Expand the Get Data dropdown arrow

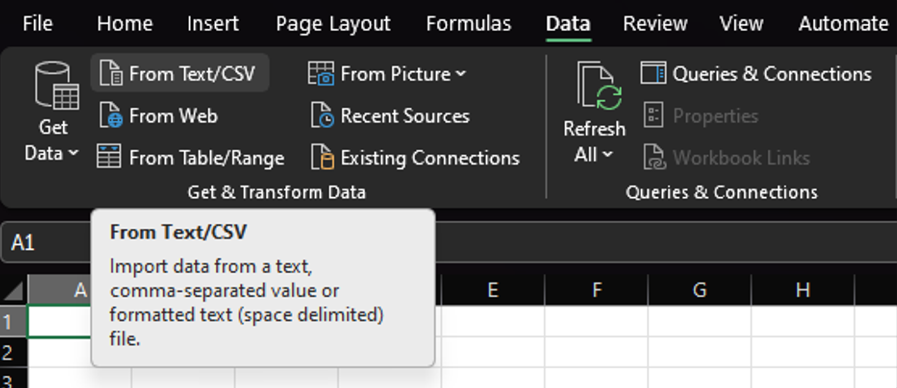click(73, 153)
